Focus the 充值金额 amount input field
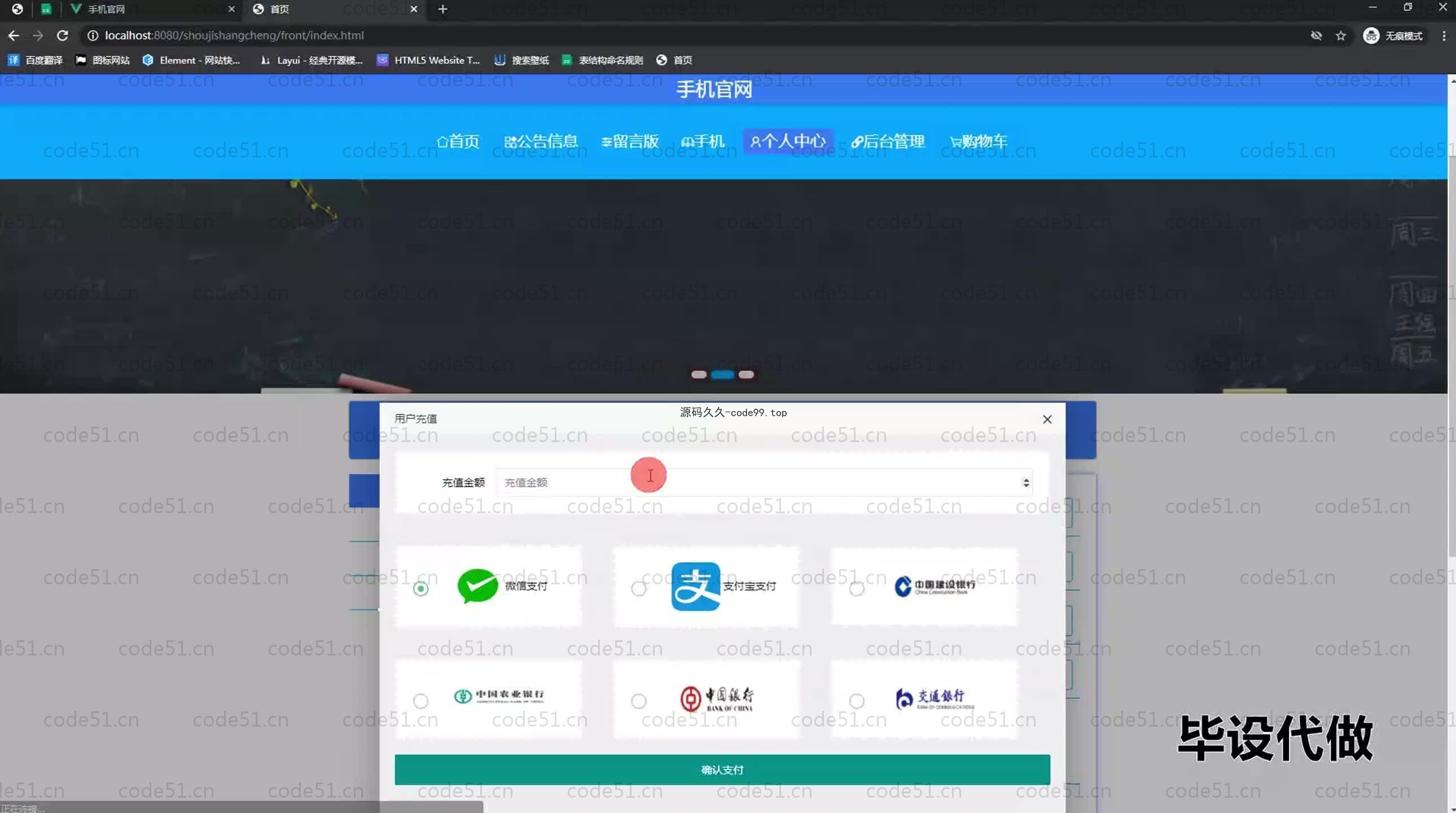 click(x=764, y=482)
